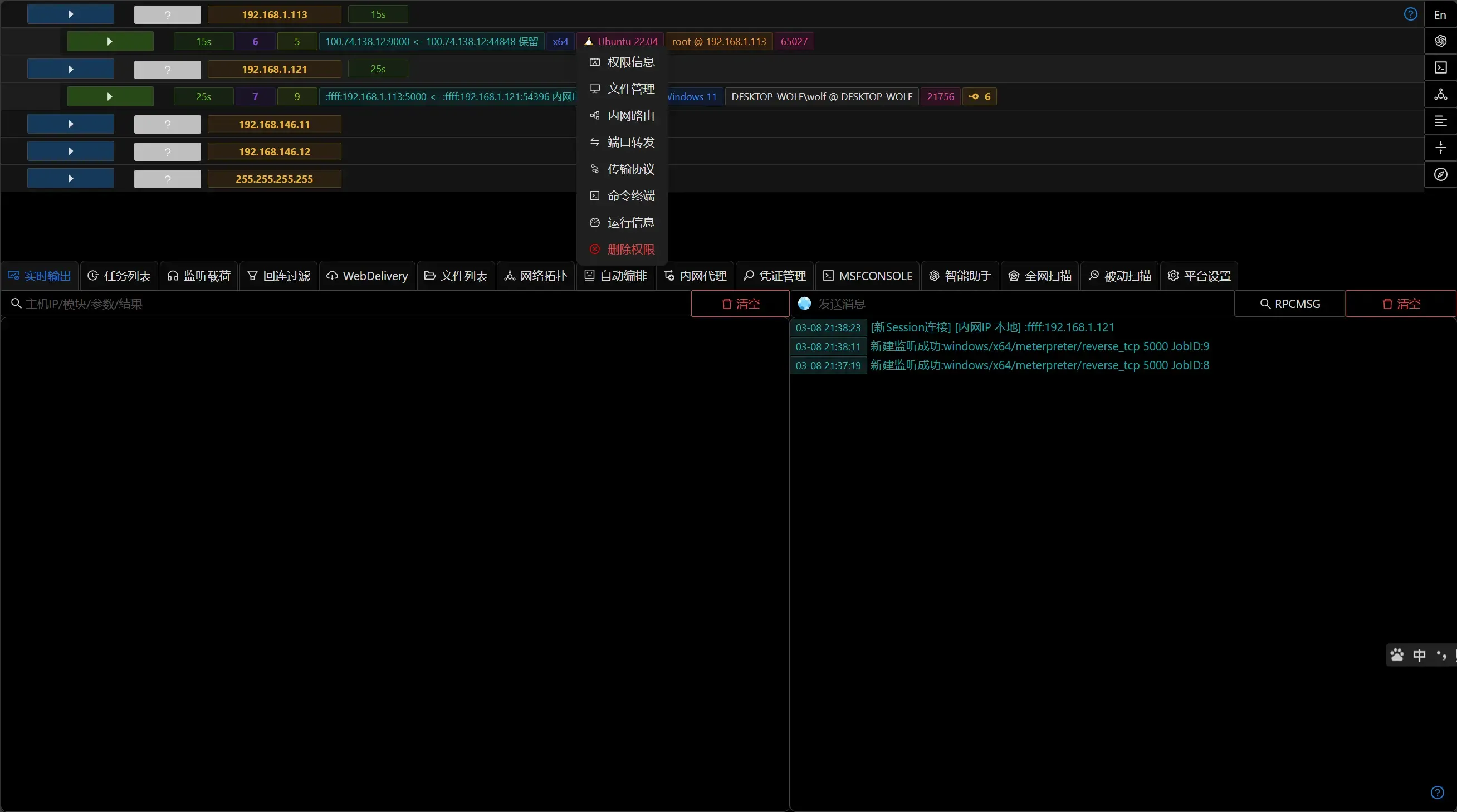Clear the real-time output with left 清空 button
This screenshot has height=812, width=1457.
click(x=740, y=304)
